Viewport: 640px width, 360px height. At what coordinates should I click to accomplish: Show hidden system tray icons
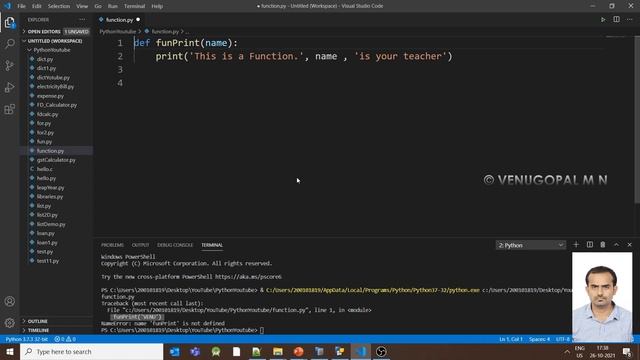coord(567,351)
